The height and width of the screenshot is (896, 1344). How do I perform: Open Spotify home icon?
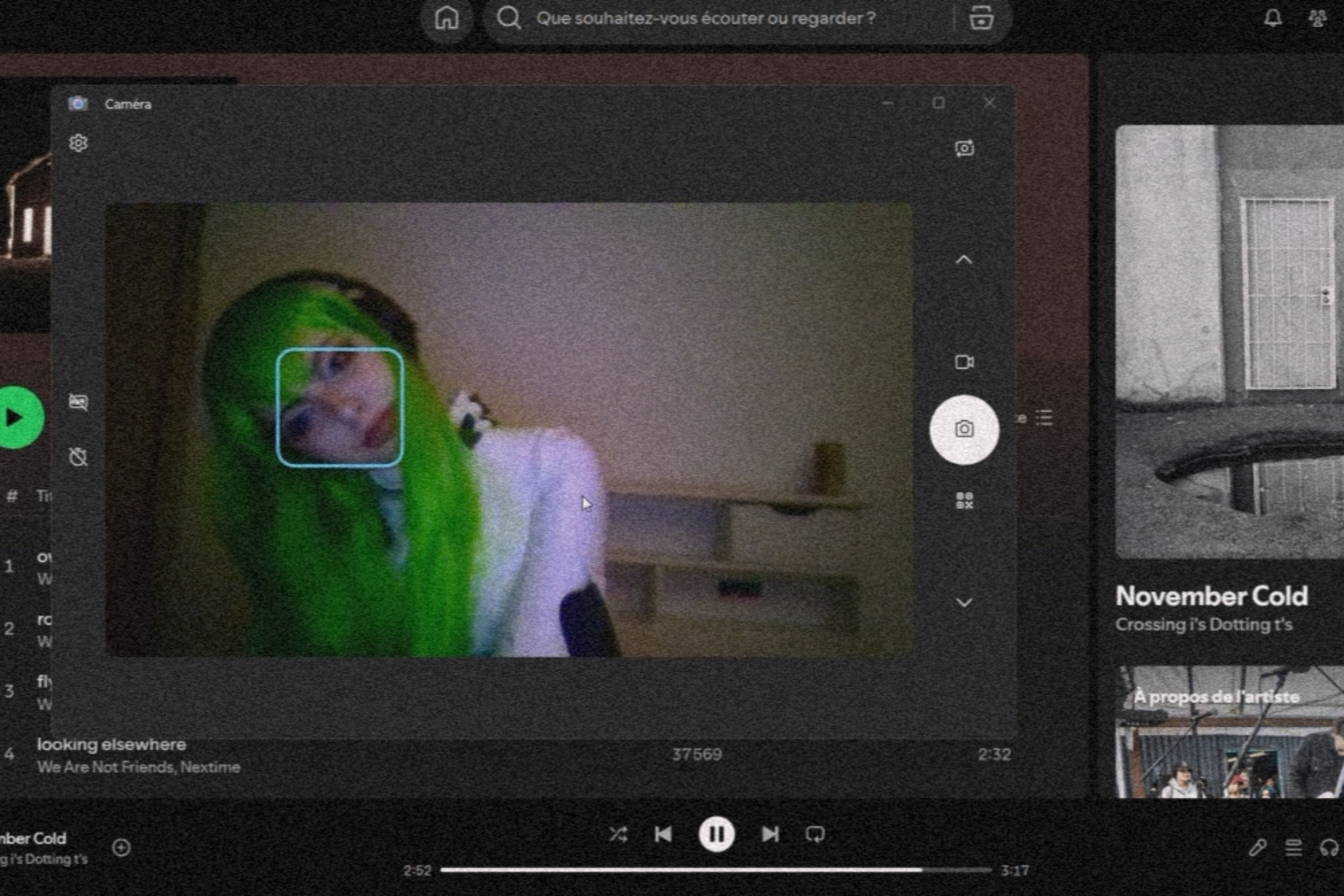pos(446,18)
